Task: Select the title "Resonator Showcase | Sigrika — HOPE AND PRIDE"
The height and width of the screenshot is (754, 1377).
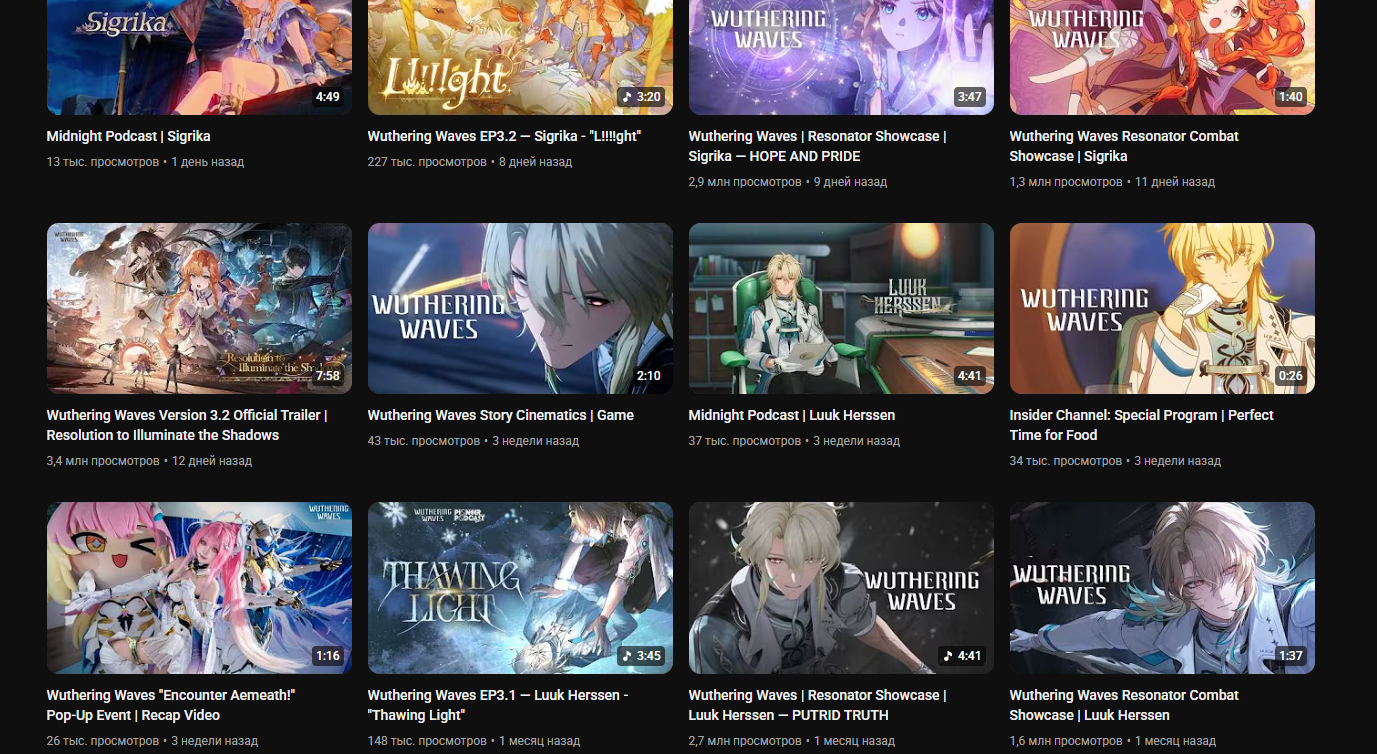Action: pos(817,146)
